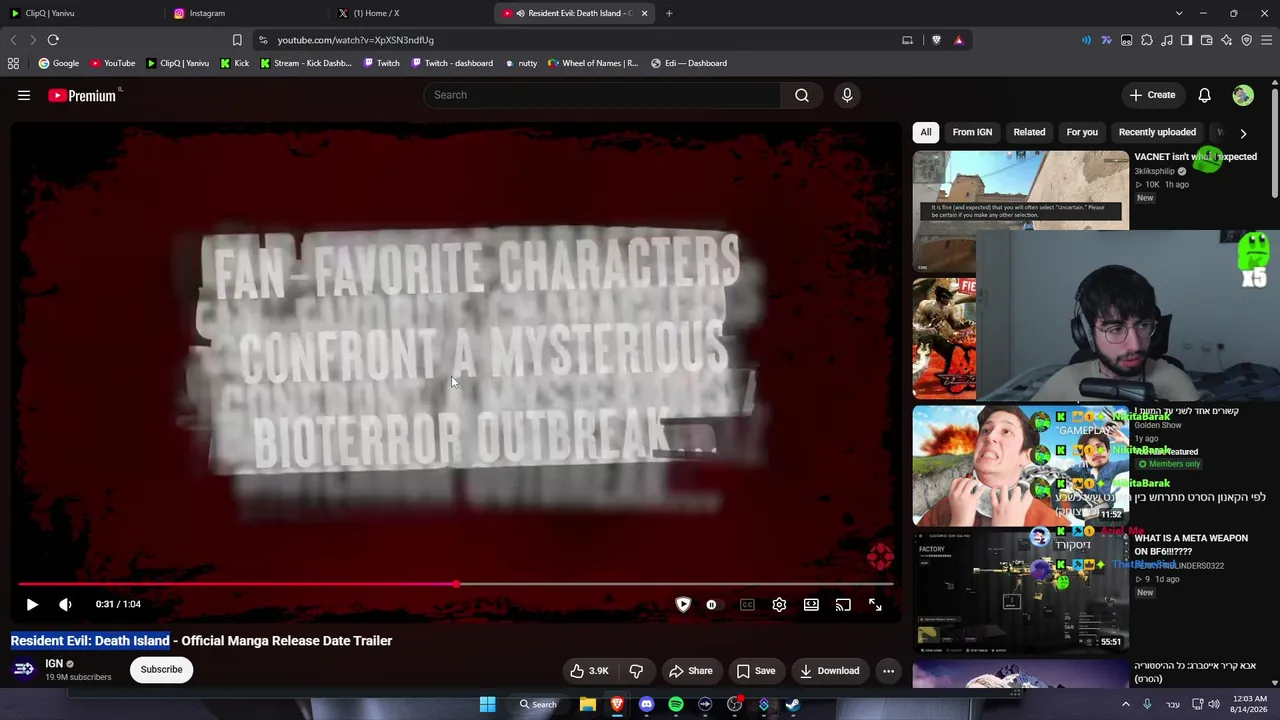Click the YouTube search magnifier button
This screenshot has height=720, width=1280.
tap(802, 95)
